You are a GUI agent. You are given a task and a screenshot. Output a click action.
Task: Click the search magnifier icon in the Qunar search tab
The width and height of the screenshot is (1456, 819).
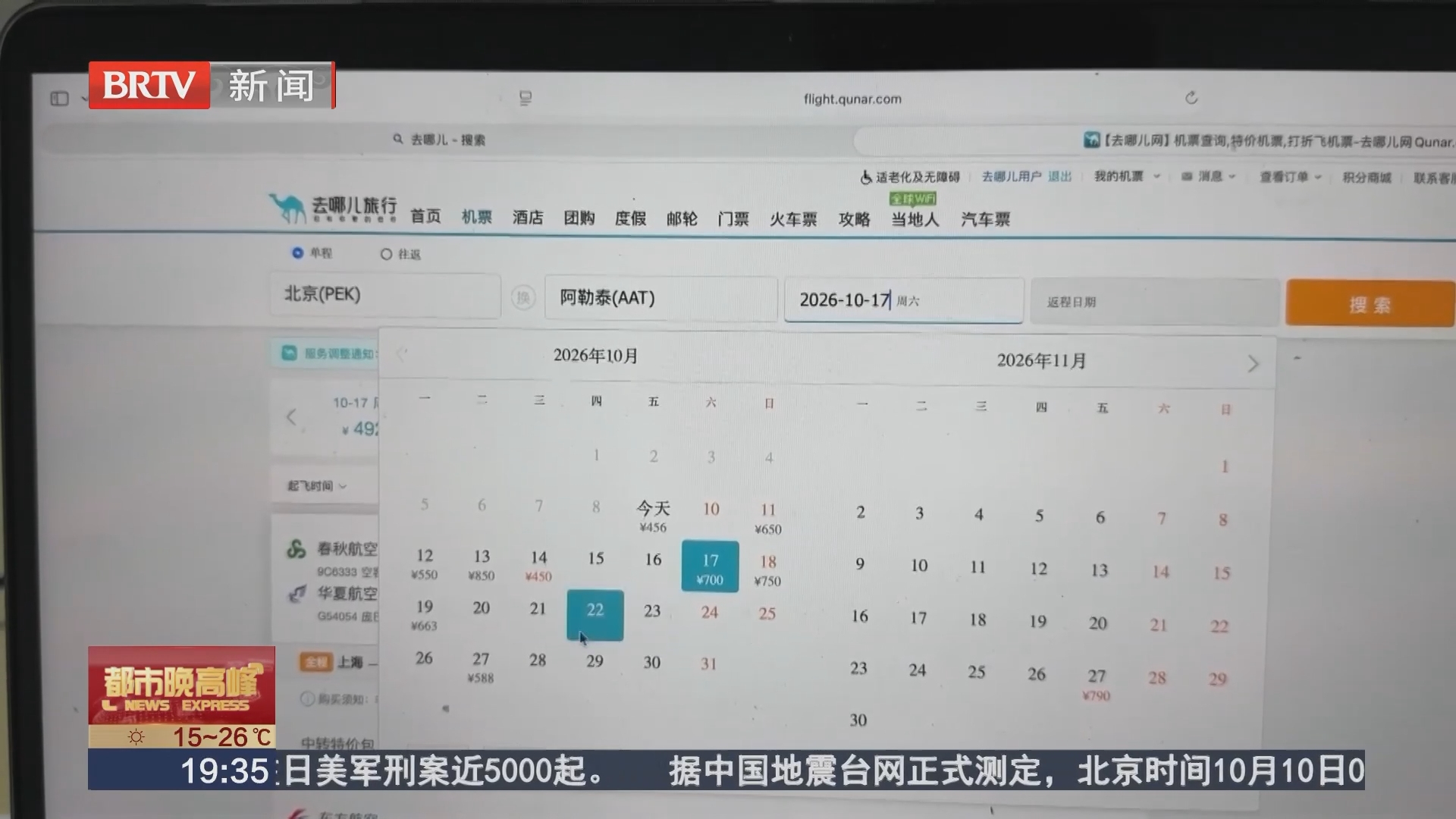(397, 139)
